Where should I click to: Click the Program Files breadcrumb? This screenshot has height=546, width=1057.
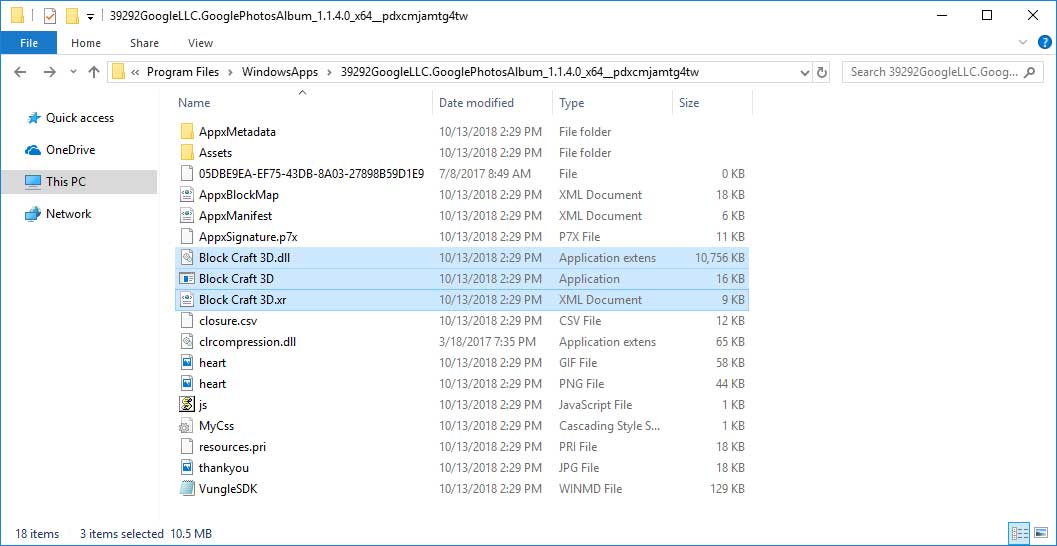(183, 72)
